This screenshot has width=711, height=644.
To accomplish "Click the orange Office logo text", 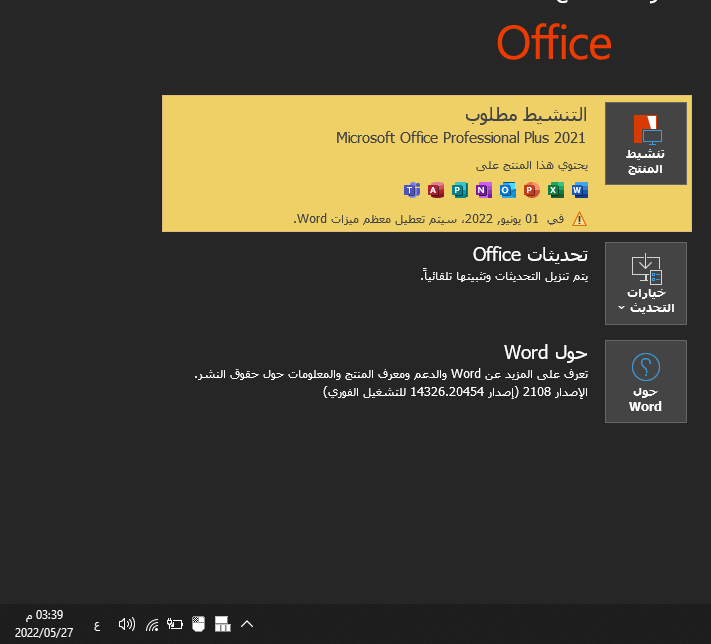I will pos(554,43).
